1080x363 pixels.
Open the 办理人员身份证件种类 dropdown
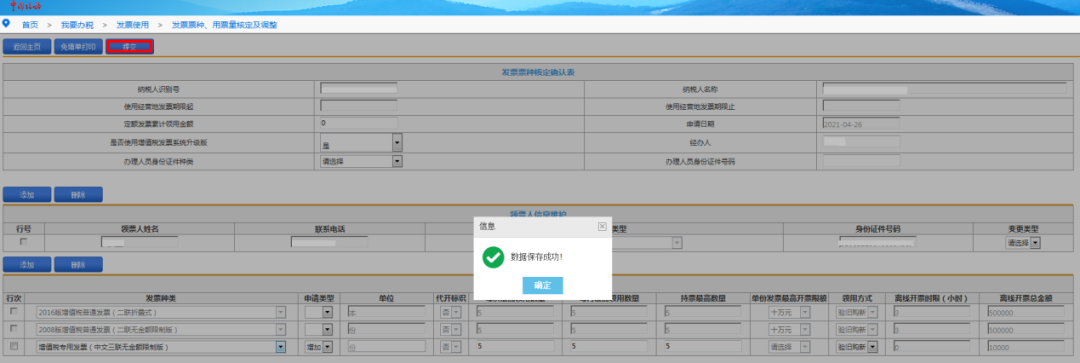coord(362,161)
